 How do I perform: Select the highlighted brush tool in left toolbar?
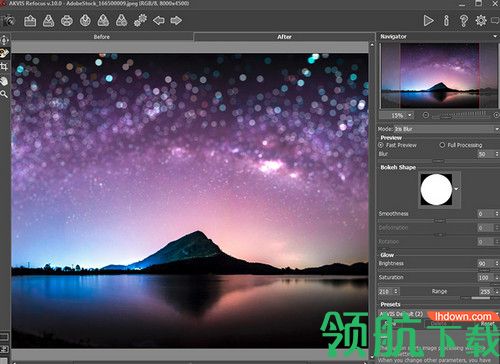click(x=4, y=53)
